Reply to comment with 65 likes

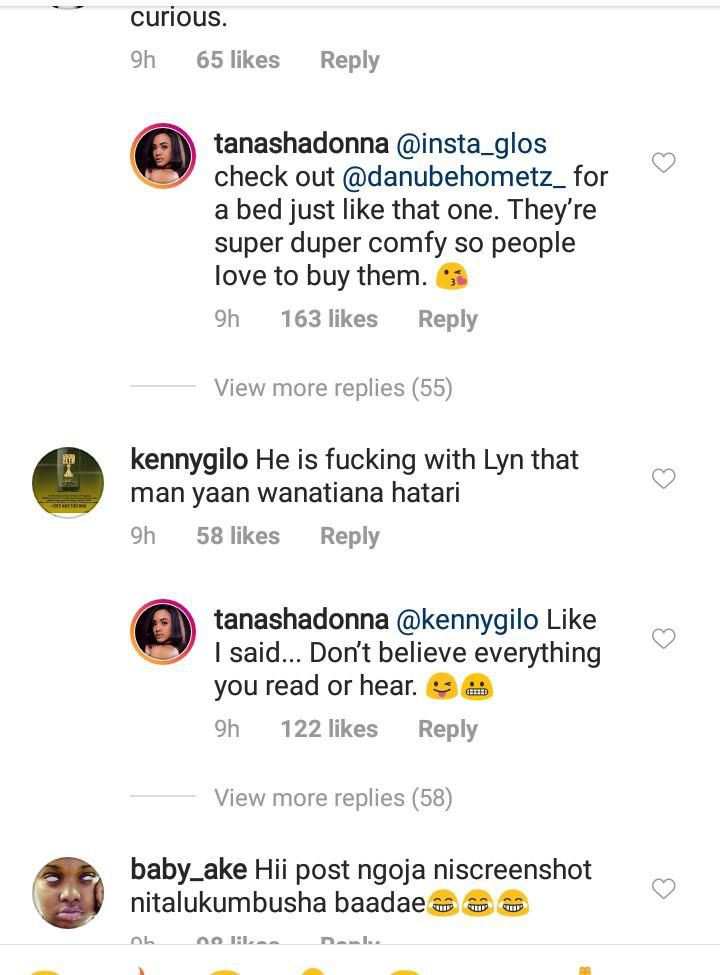point(349,60)
